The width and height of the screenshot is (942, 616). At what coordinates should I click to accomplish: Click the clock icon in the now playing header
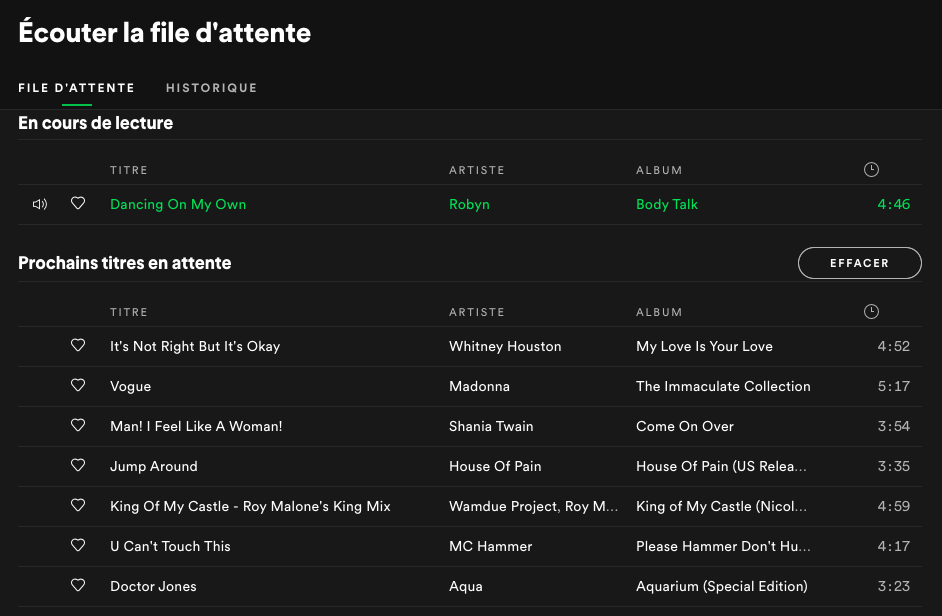click(x=871, y=170)
